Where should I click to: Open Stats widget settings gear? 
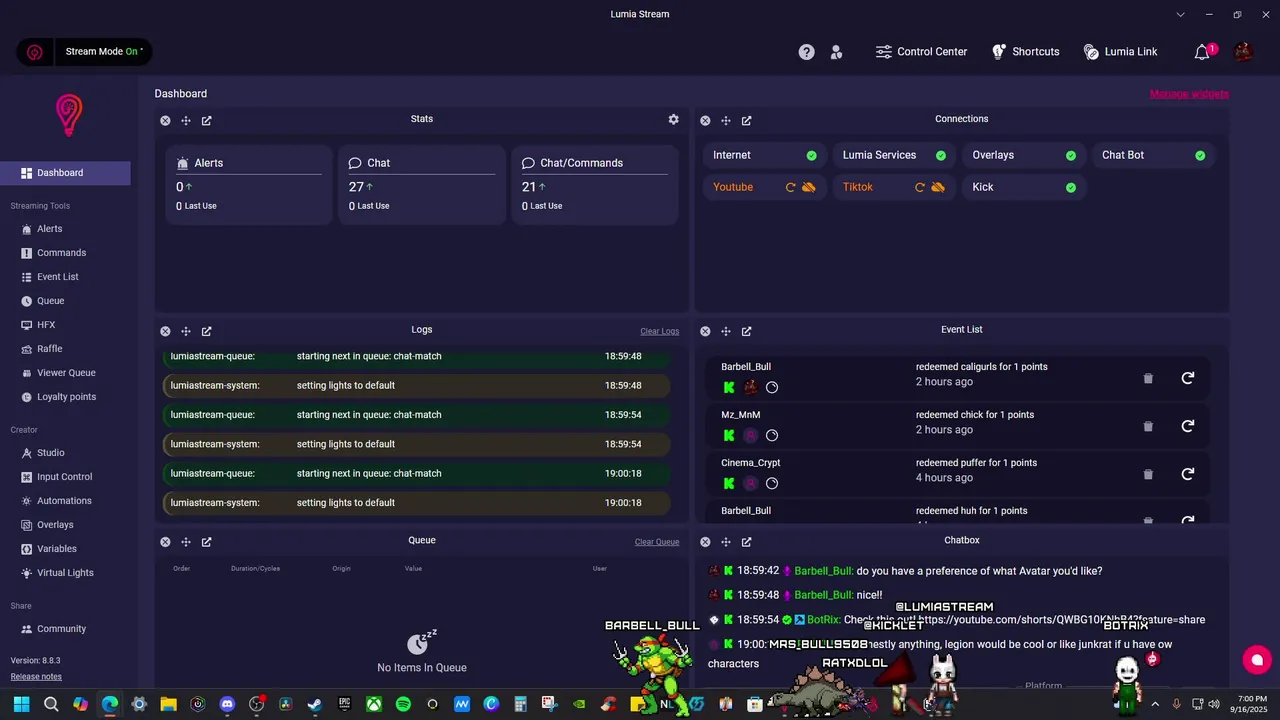coord(673,119)
